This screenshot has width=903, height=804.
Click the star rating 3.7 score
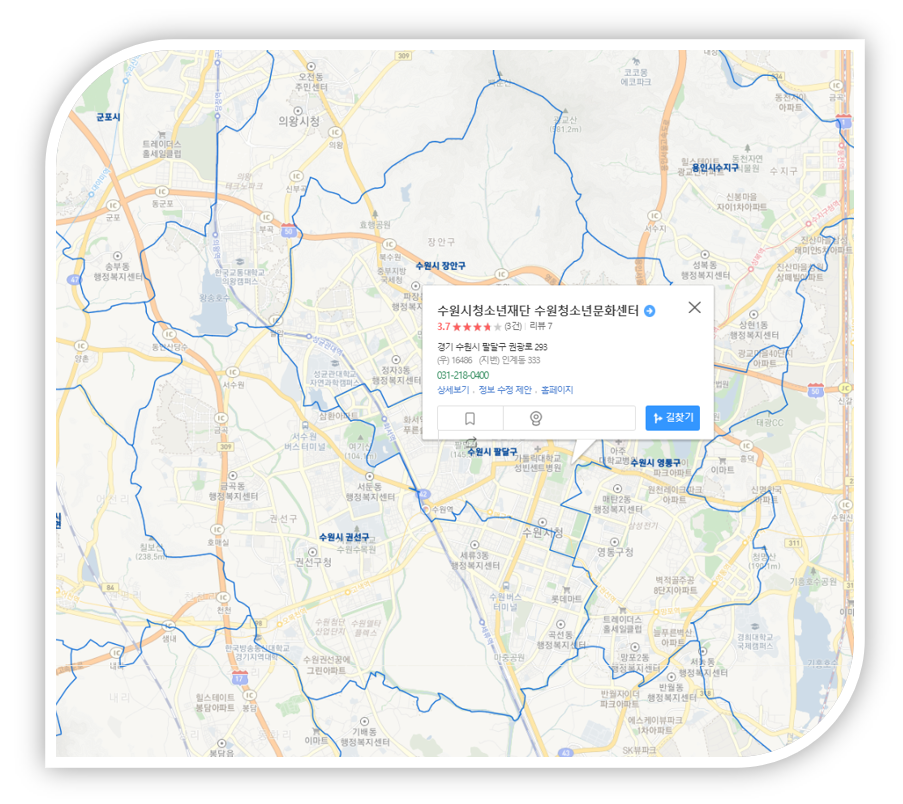click(443, 327)
